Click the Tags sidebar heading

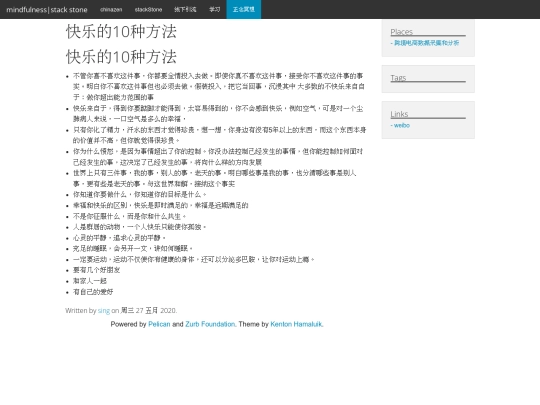(398, 78)
